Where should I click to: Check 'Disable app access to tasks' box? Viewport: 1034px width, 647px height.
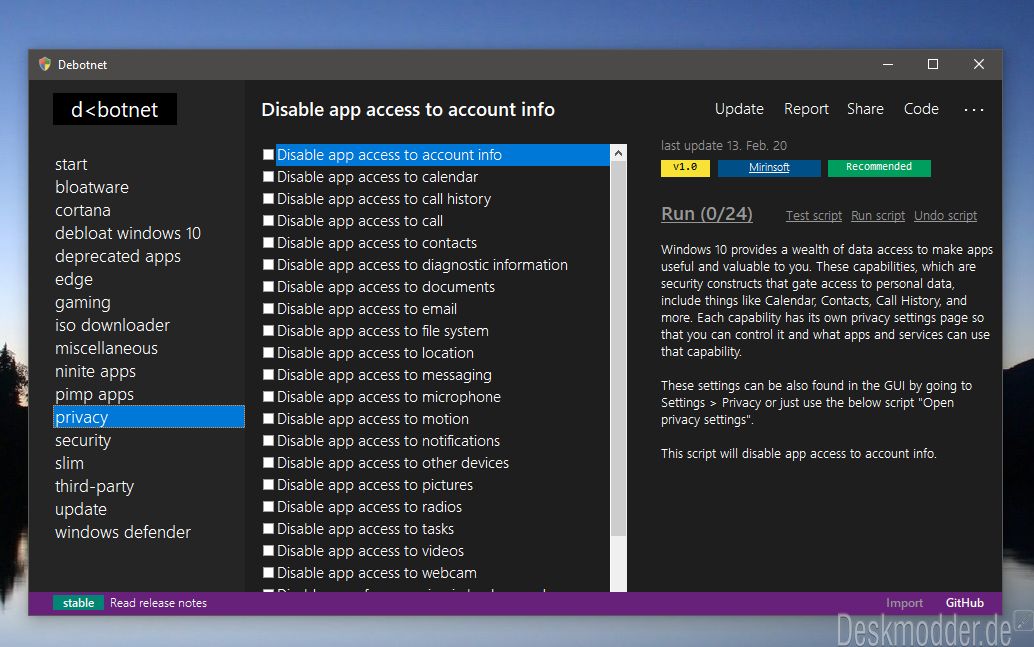point(268,528)
